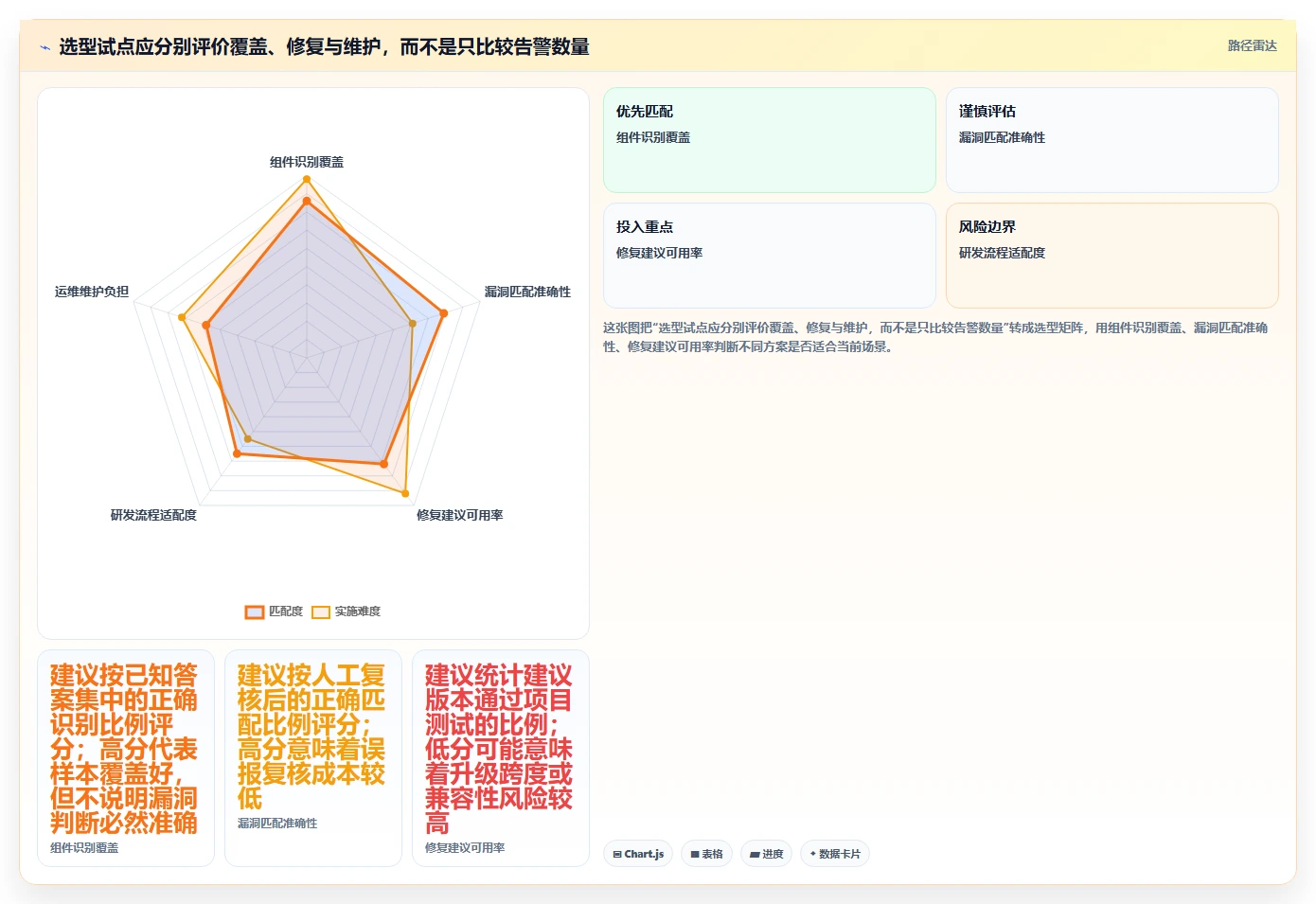Click the page title 选型试点应分别评价覆盖
This screenshot has width=1316, height=904.
324,46
